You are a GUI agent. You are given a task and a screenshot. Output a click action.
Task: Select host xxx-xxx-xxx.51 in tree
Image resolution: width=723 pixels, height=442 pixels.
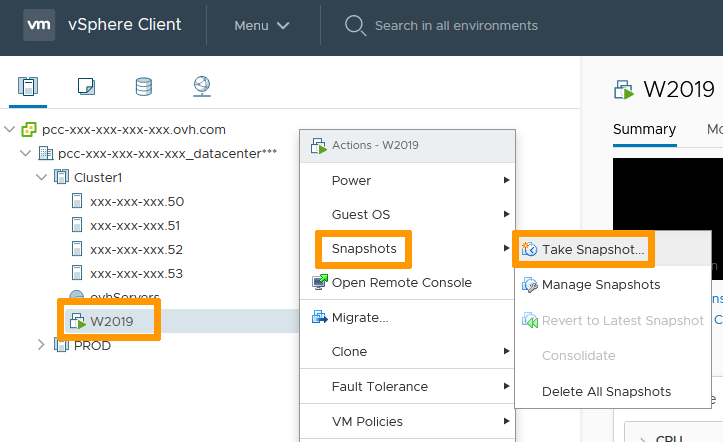pyautogui.click(x=136, y=225)
